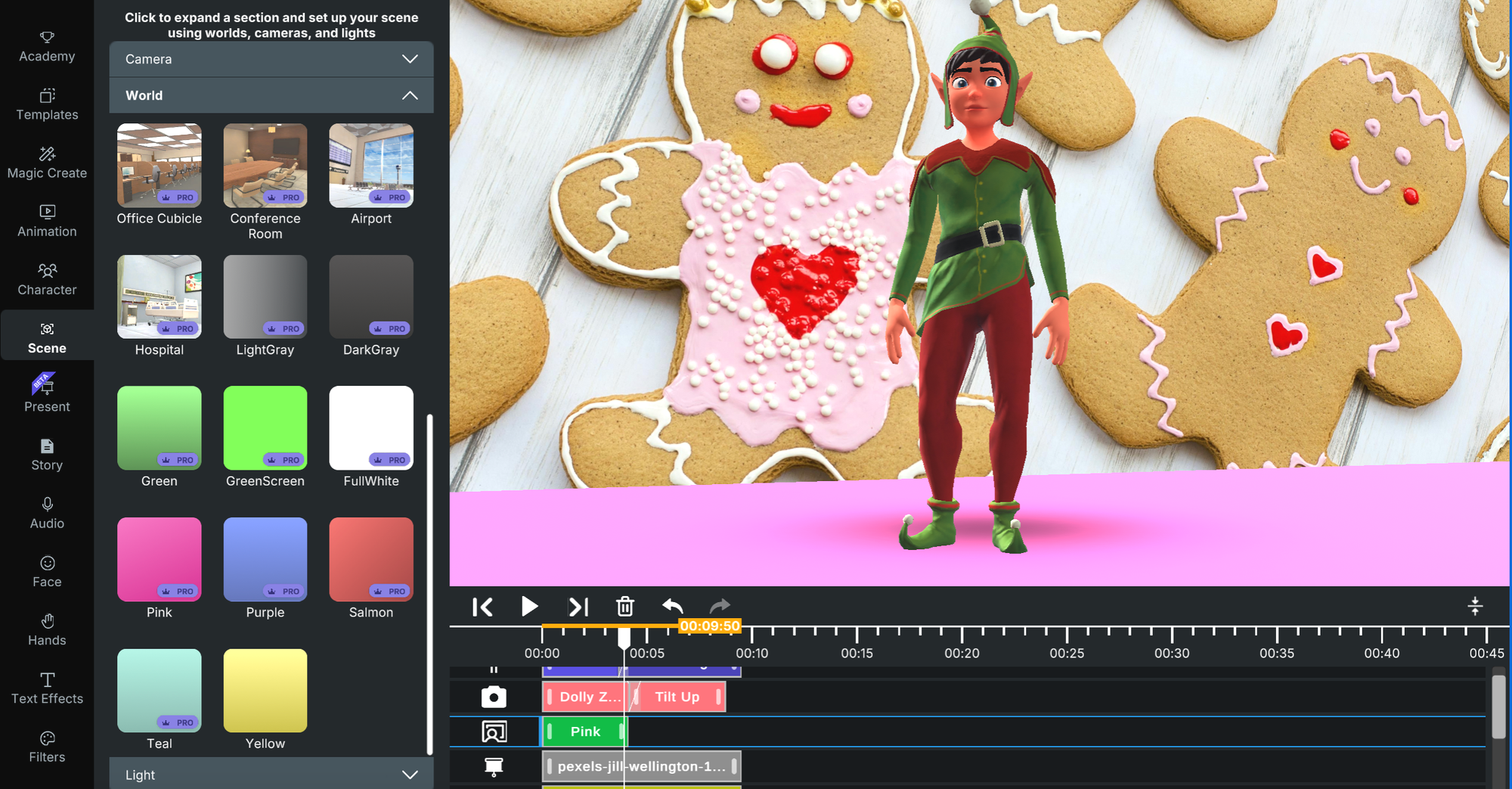The width and height of the screenshot is (1512, 789).
Task: Open the Audio panel
Action: coord(46,513)
